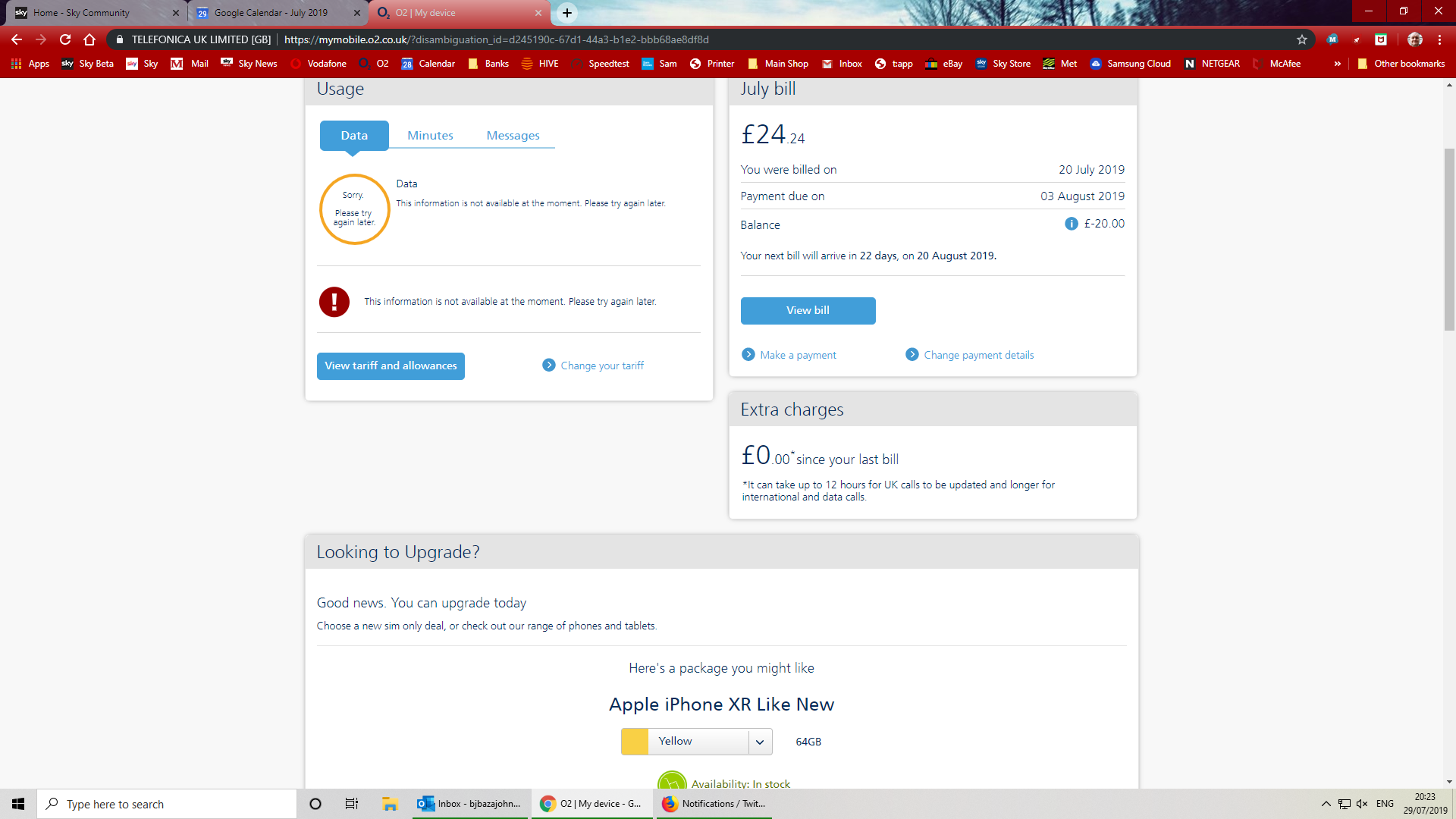1456x819 pixels.
Task: Open File Explorer from taskbar
Action: click(x=390, y=804)
